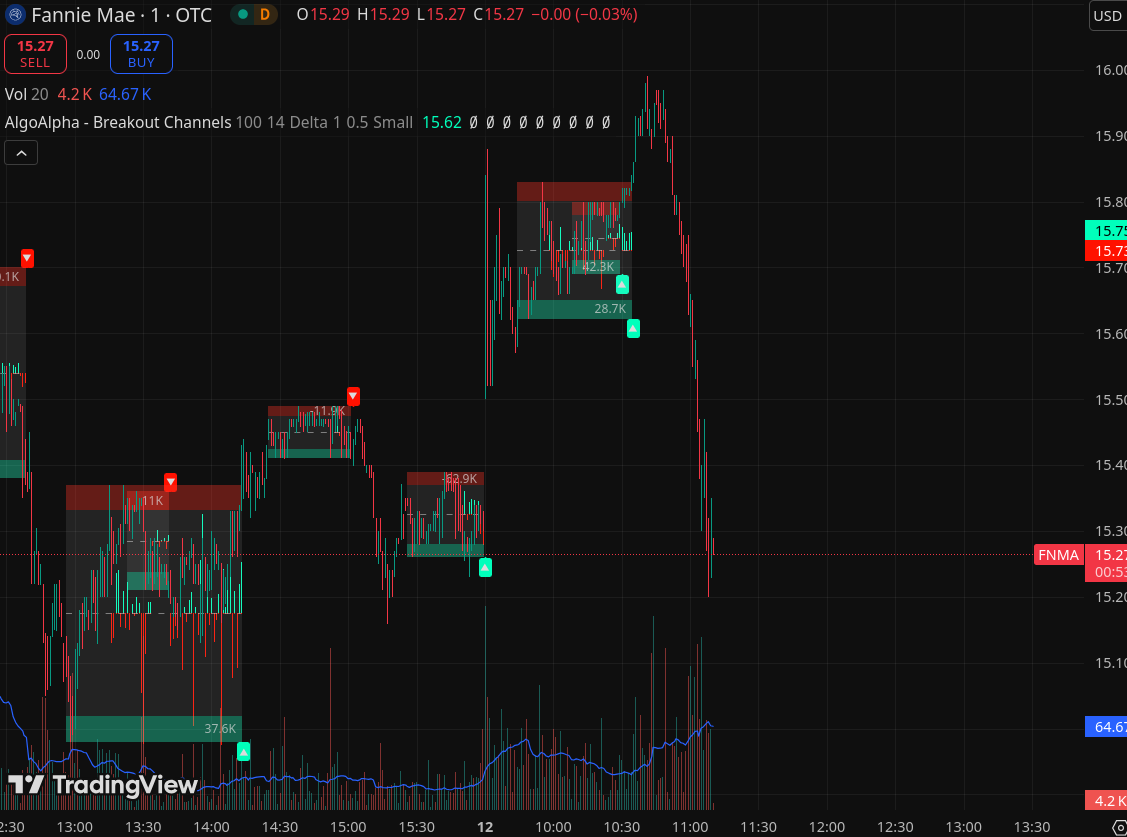Click the blue 64.67 volume MA axis label
Image resolution: width=1127 pixels, height=837 pixels.
[1106, 727]
